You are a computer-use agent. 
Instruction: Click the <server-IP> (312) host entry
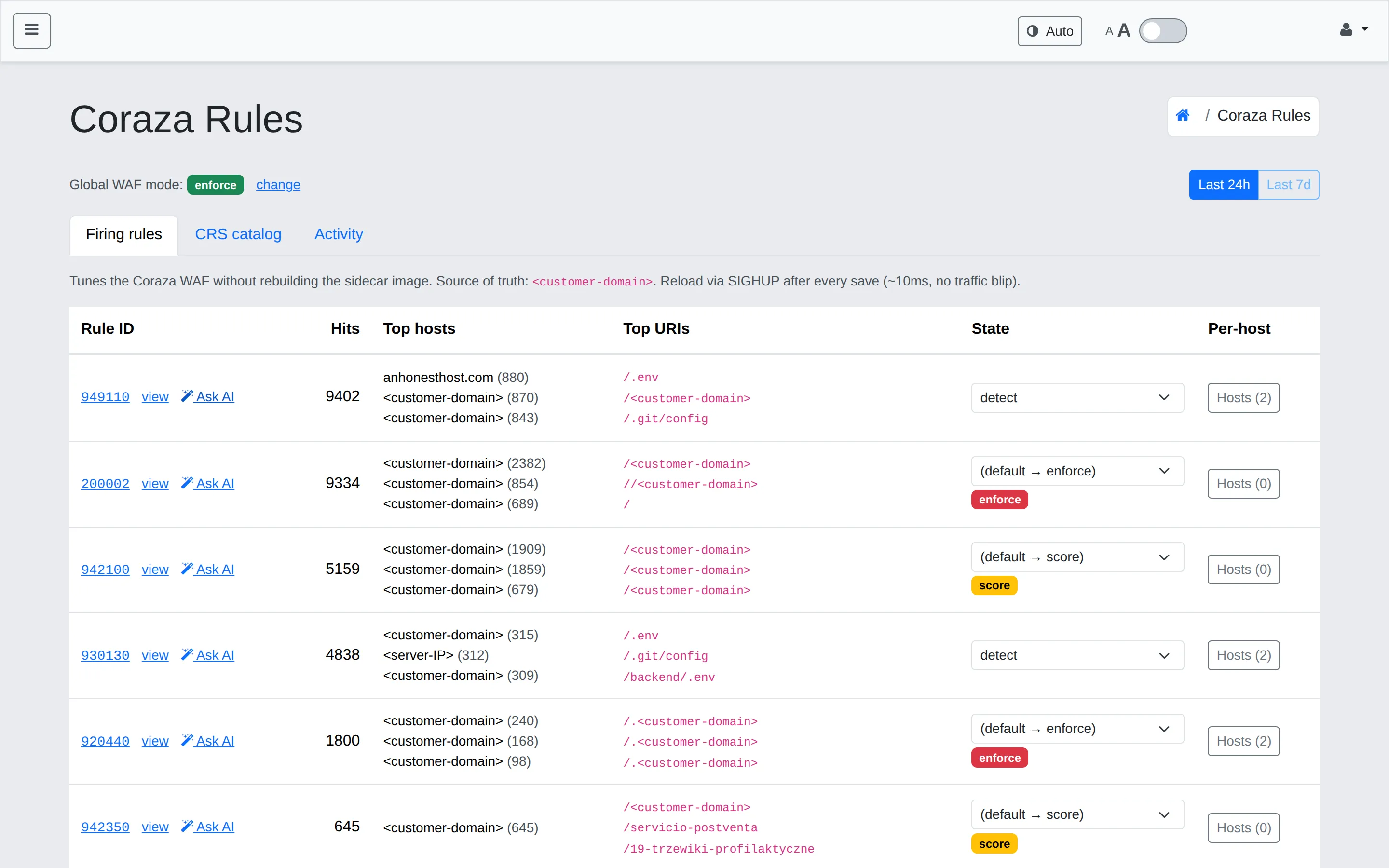click(436, 655)
